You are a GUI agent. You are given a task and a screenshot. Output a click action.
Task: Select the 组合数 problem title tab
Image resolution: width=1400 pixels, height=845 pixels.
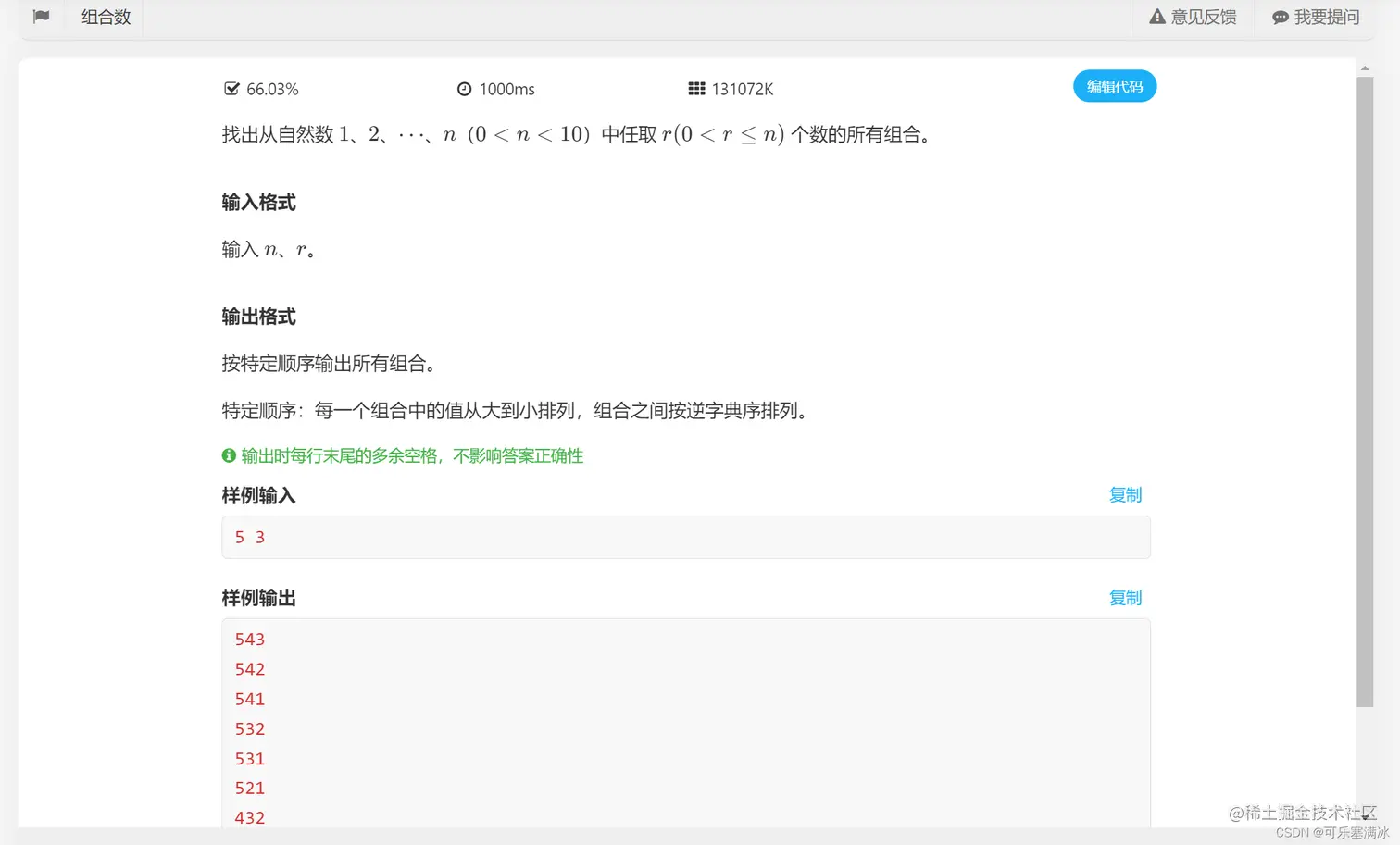click(105, 17)
